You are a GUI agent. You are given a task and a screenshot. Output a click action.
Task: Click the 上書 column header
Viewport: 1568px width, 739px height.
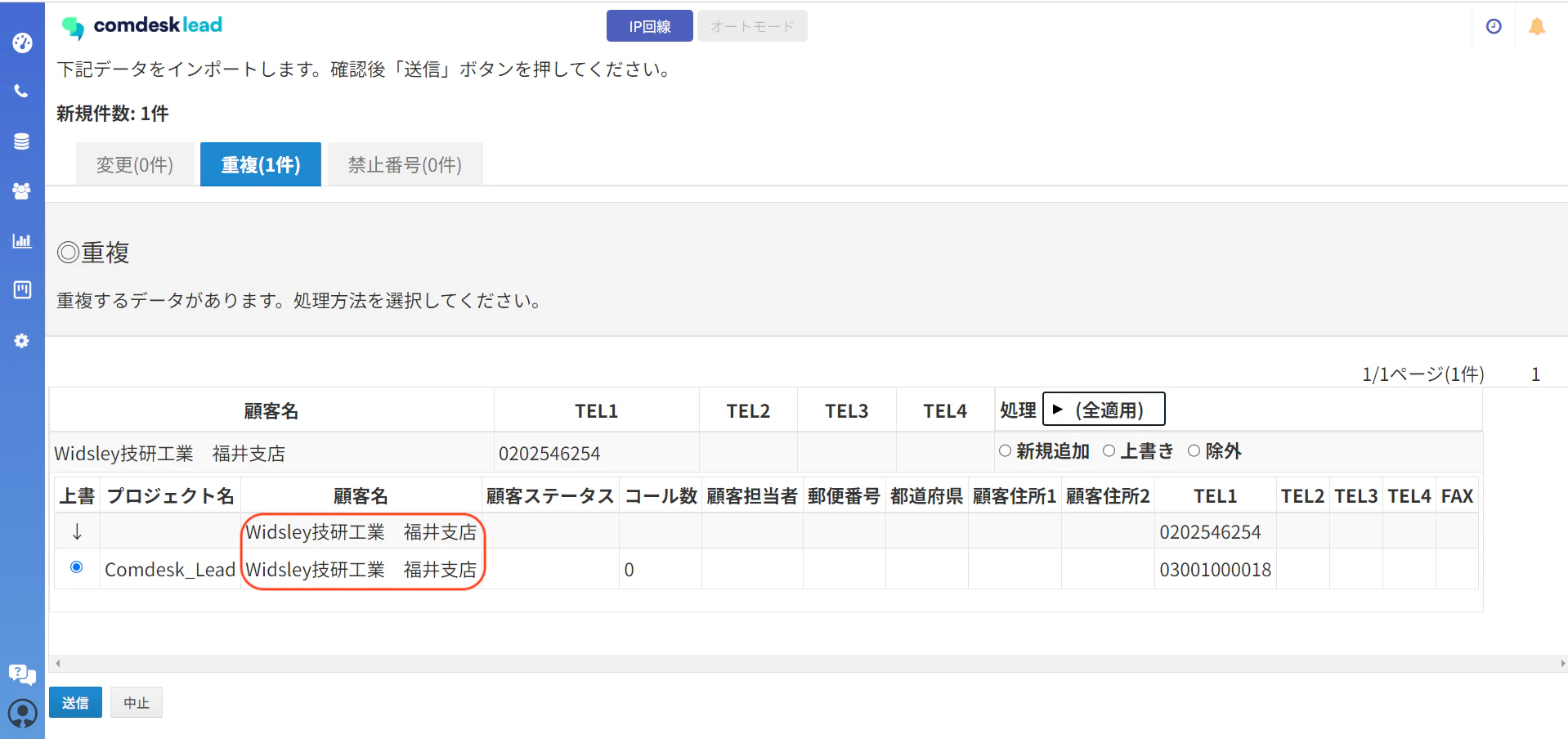[x=77, y=496]
